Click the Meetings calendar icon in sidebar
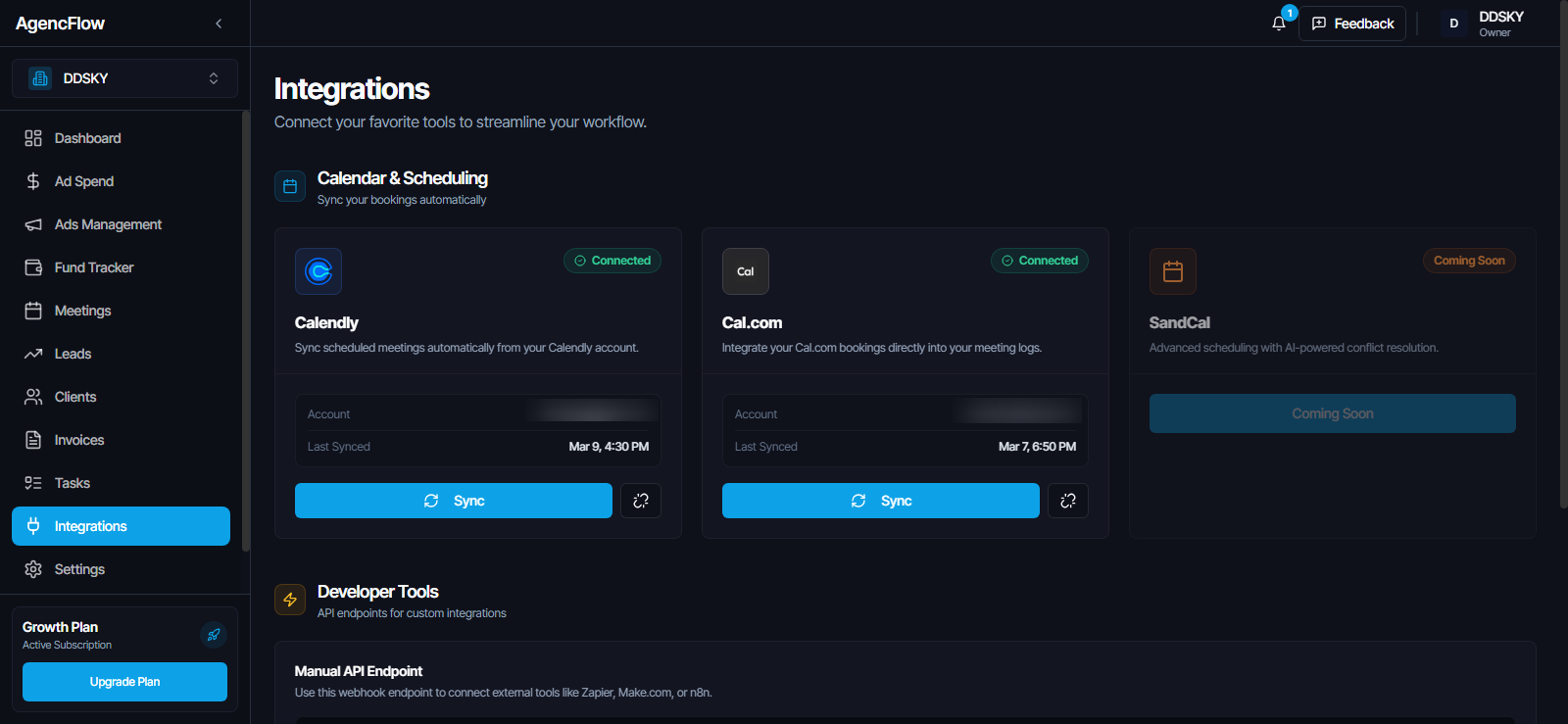 (x=33, y=311)
